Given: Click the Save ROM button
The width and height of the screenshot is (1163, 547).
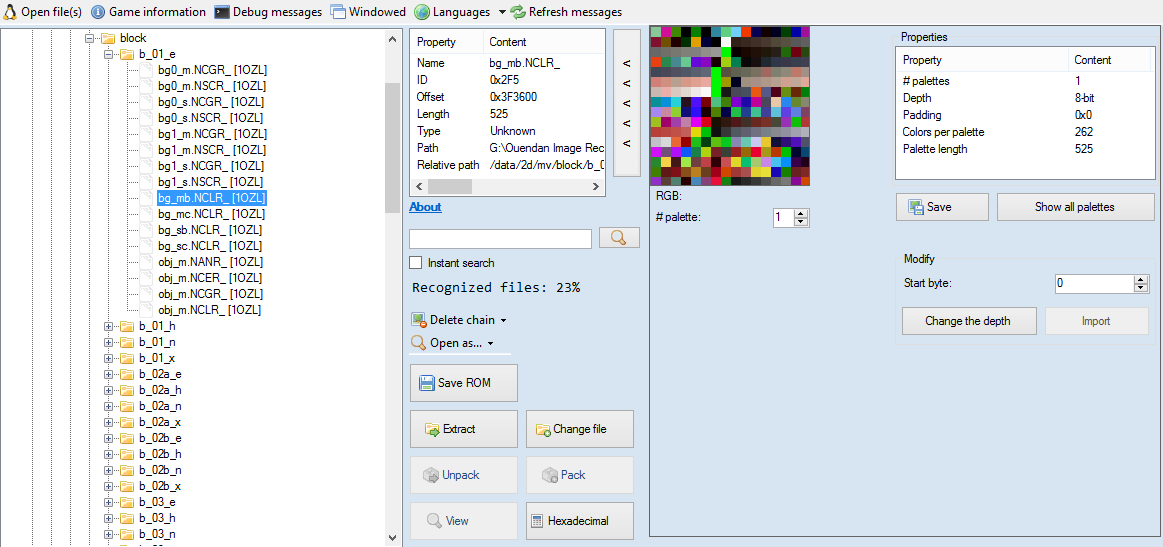Looking at the screenshot, I should (x=464, y=383).
